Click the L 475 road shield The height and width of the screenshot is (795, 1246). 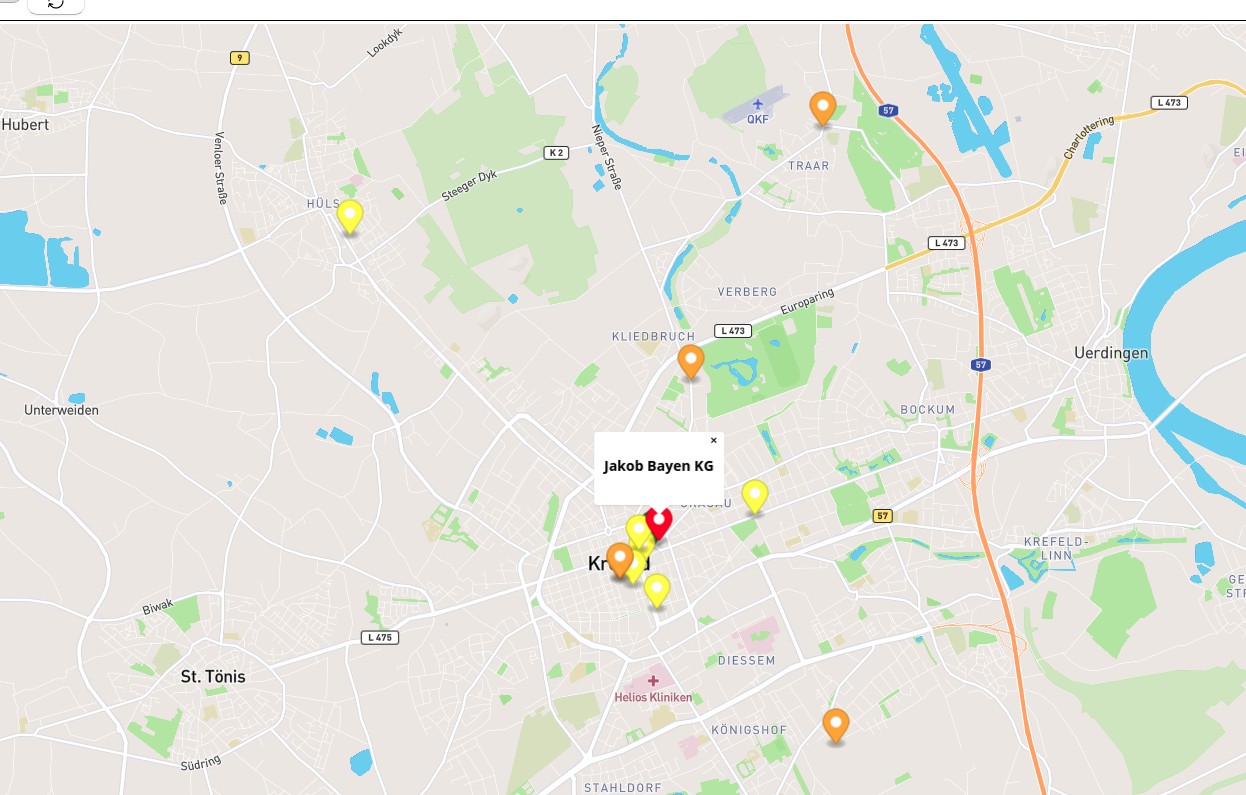(380, 637)
